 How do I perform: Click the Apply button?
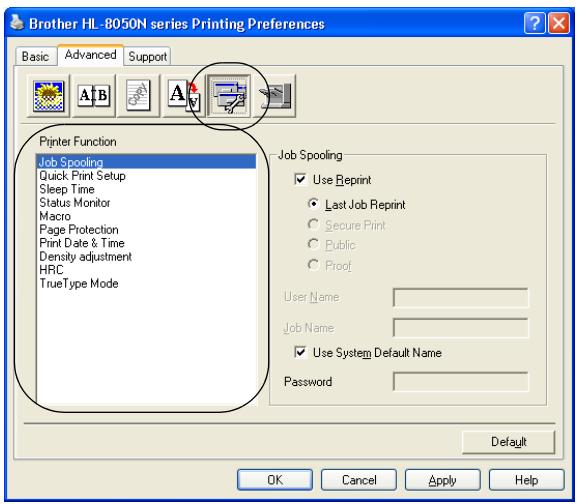point(443,480)
